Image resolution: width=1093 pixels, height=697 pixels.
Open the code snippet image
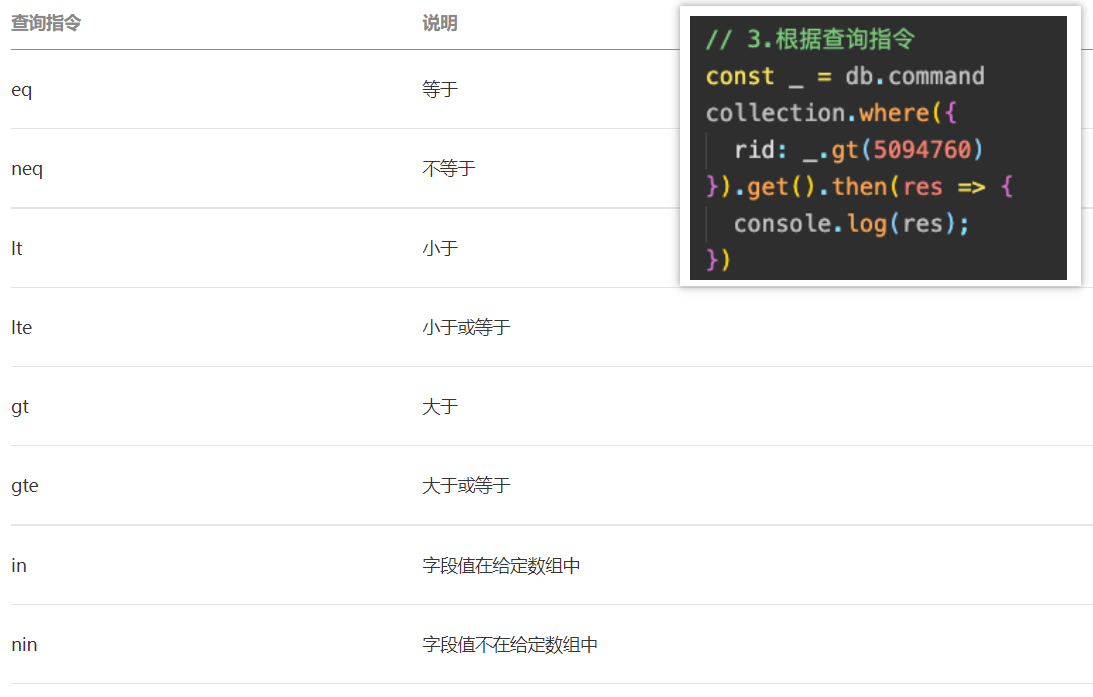[x=879, y=146]
